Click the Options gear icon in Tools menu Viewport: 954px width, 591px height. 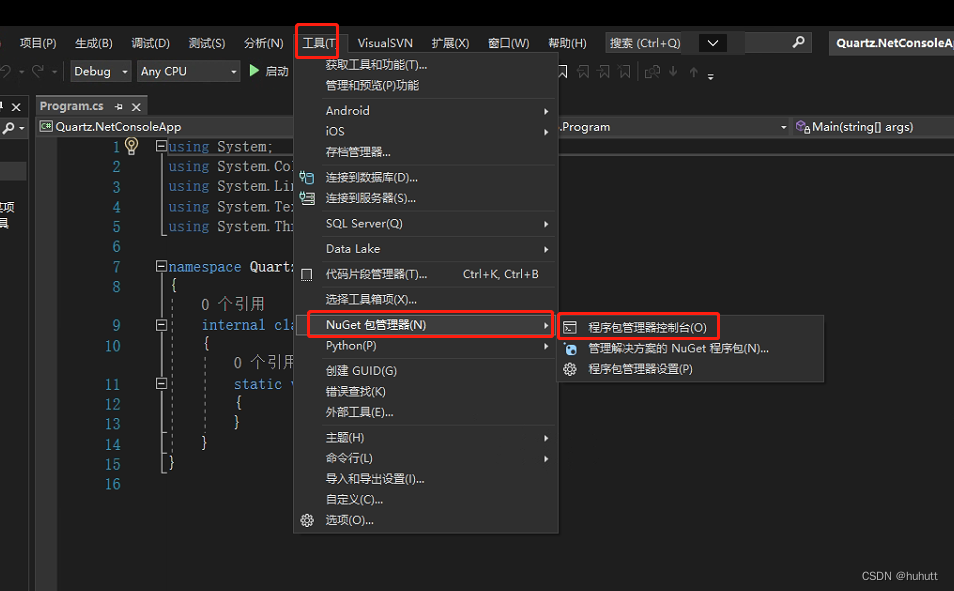(x=307, y=520)
